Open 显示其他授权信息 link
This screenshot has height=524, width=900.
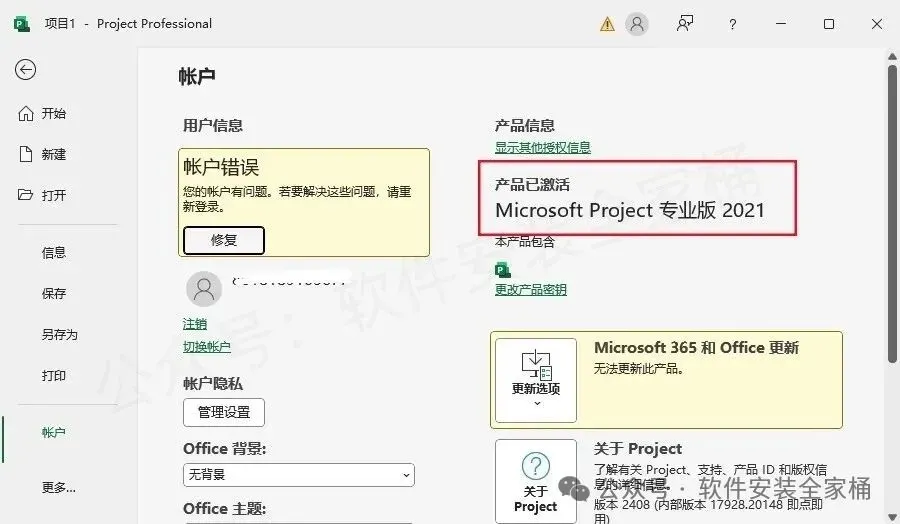[543, 148]
